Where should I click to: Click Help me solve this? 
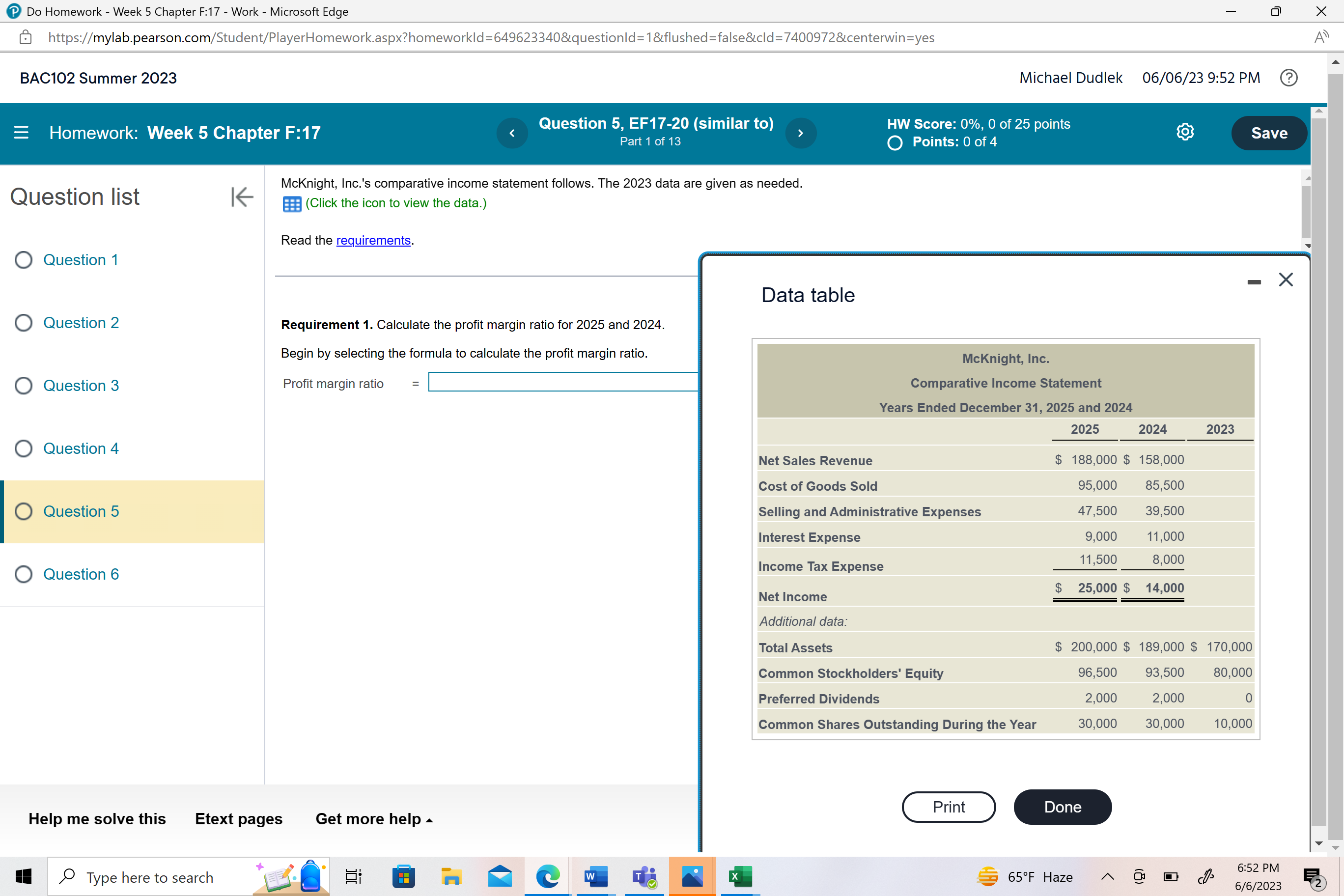coord(97,819)
